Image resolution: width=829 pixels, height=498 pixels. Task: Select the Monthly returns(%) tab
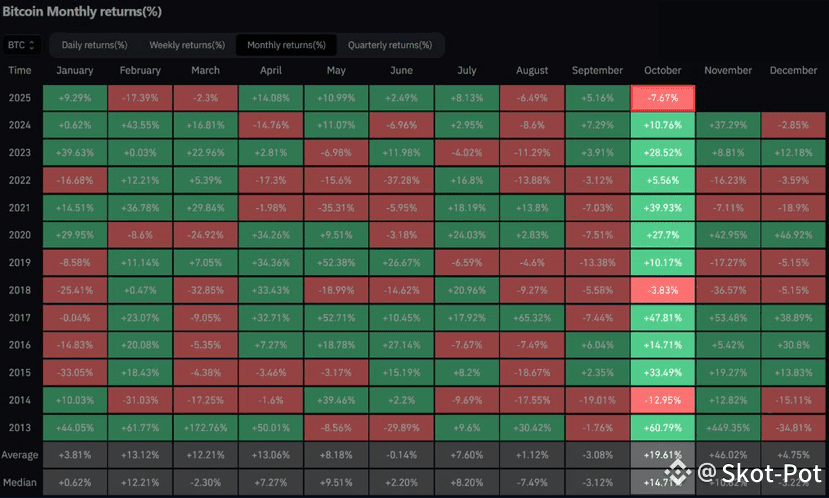[286, 45]
